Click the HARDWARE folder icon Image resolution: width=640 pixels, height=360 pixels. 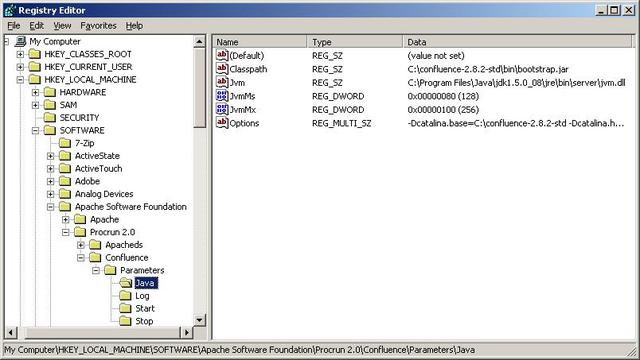50,92
